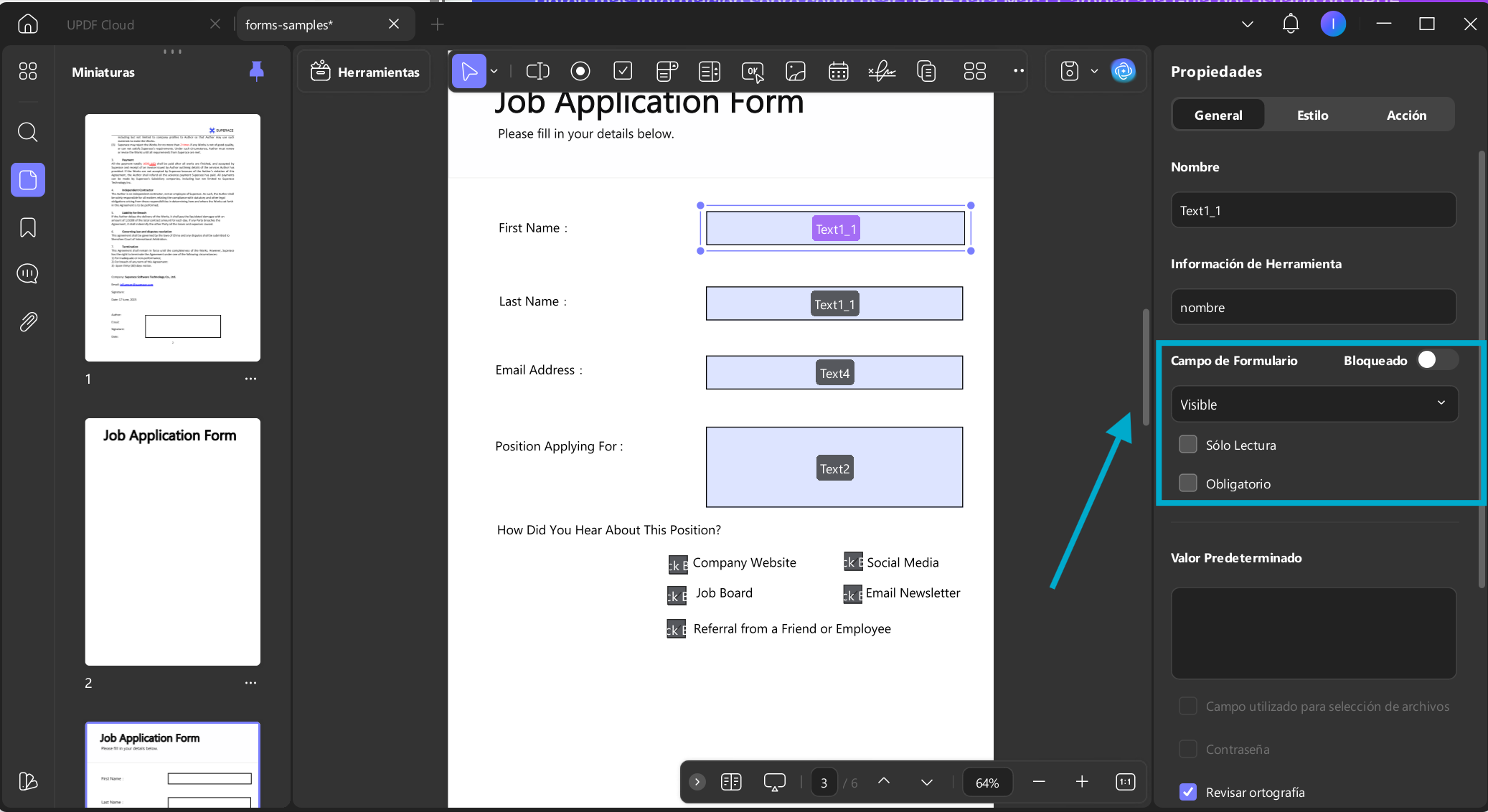Switch to the Acción tab
Screen dimensions: 1488x812
(x=1406, y=115)
